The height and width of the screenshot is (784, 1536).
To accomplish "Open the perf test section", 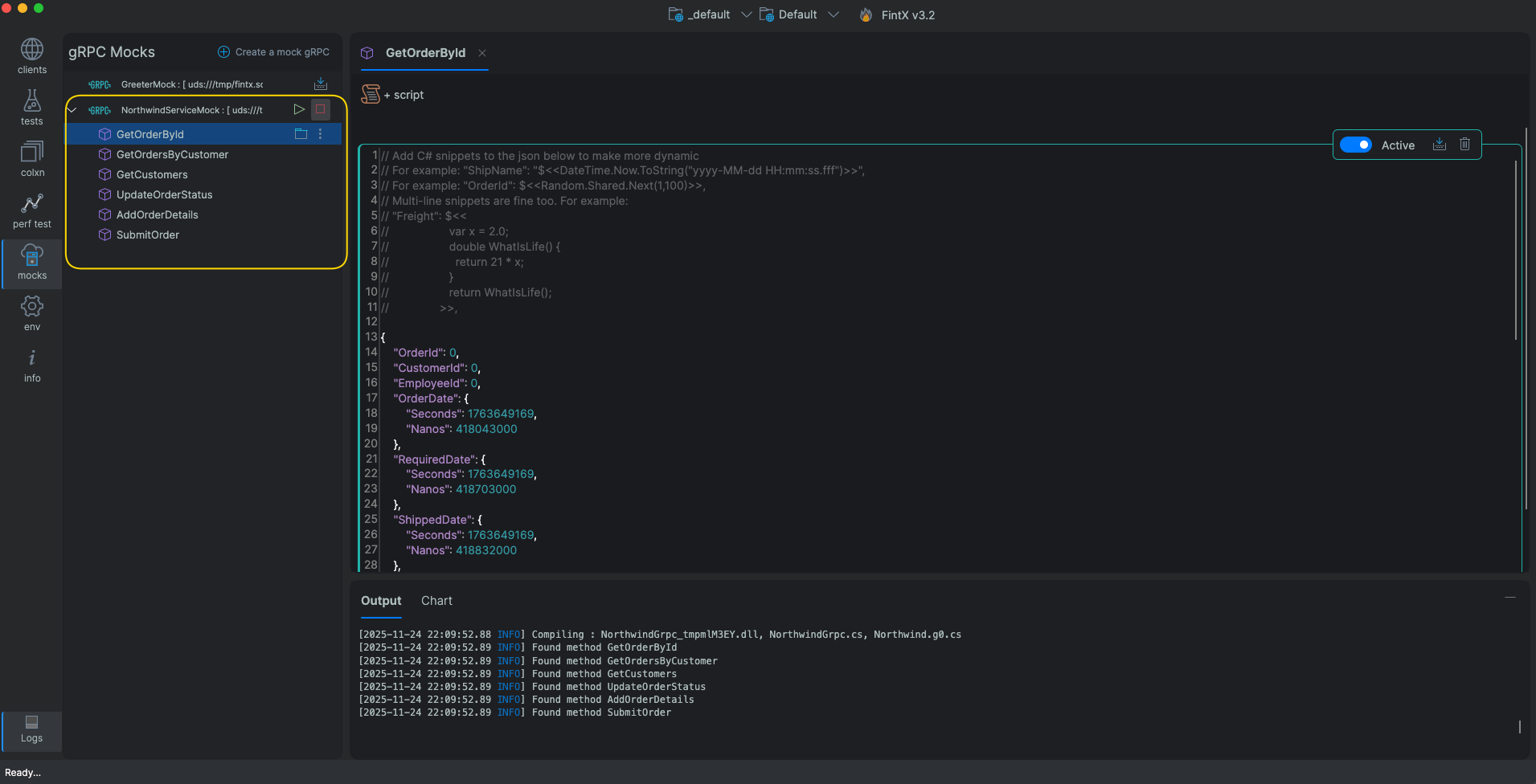I will tap(32, 210).
